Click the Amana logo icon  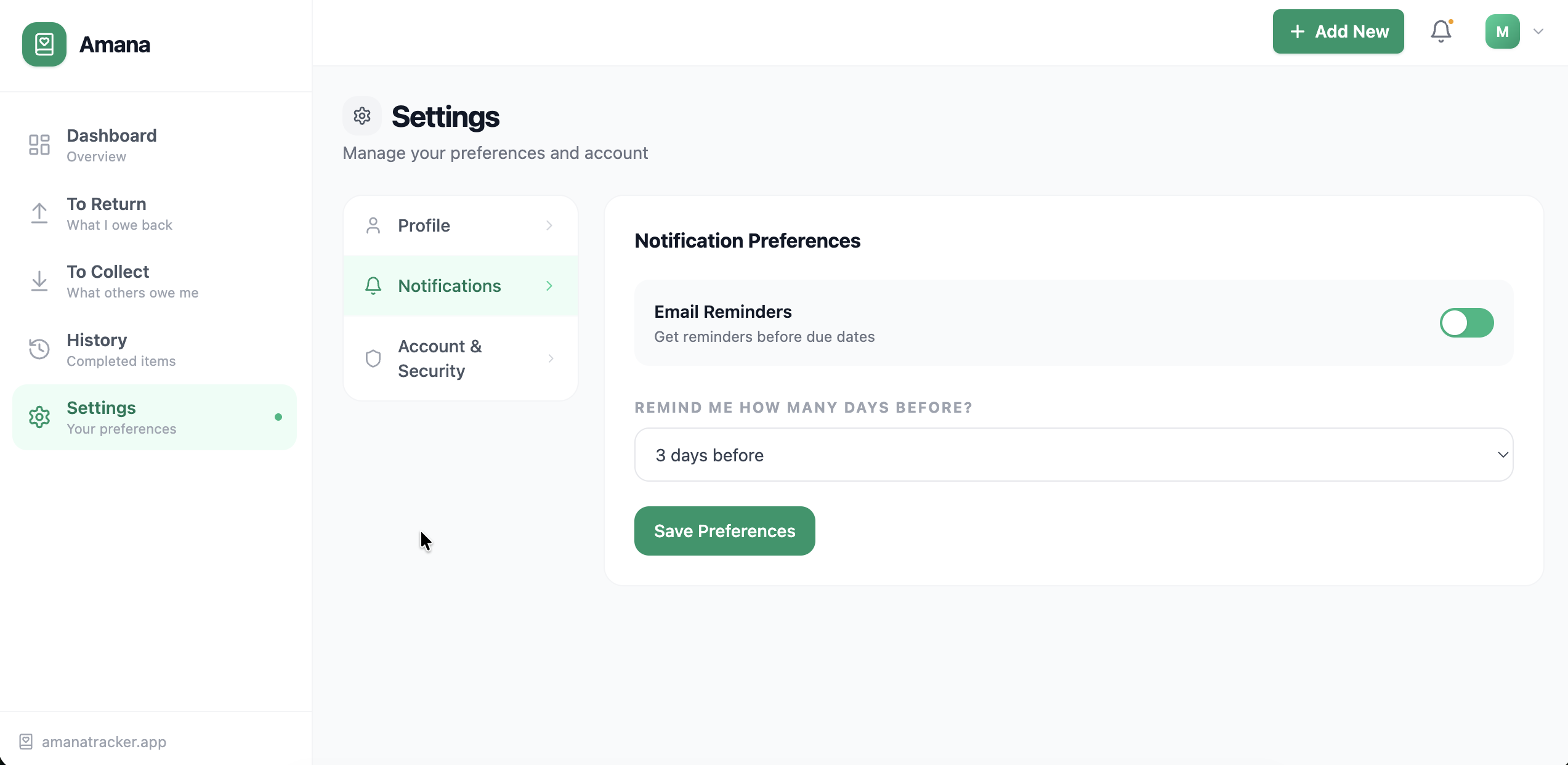pos(44,44)
